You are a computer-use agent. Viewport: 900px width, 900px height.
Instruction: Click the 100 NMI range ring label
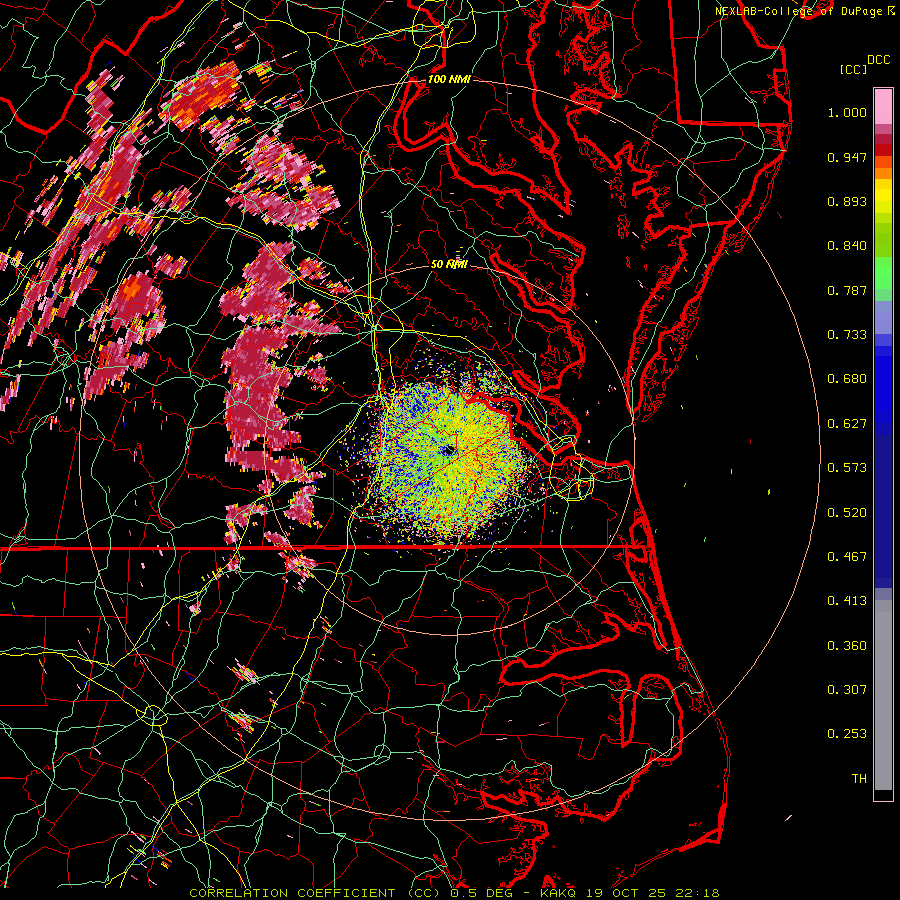(x=449, y=79)
